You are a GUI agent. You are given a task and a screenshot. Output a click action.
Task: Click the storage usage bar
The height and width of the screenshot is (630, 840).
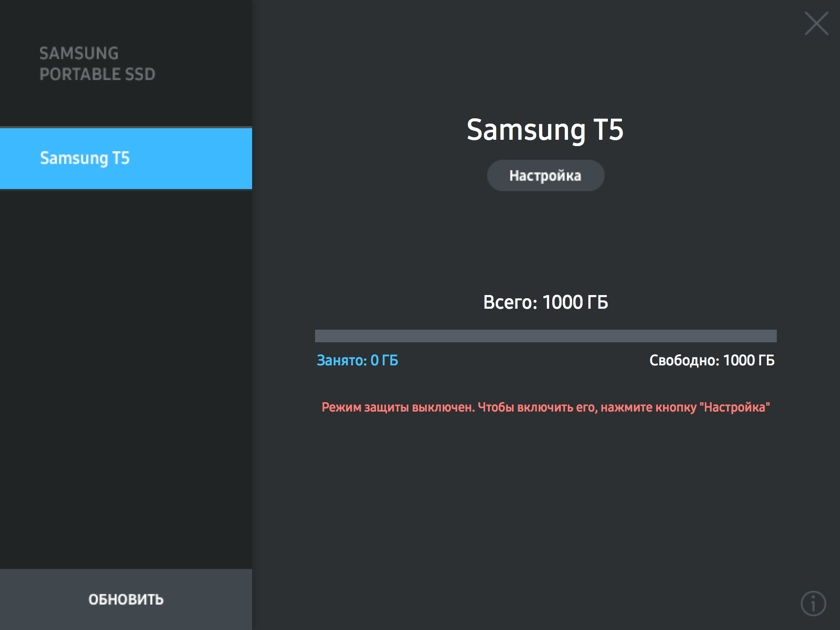[x=545, y=336]
